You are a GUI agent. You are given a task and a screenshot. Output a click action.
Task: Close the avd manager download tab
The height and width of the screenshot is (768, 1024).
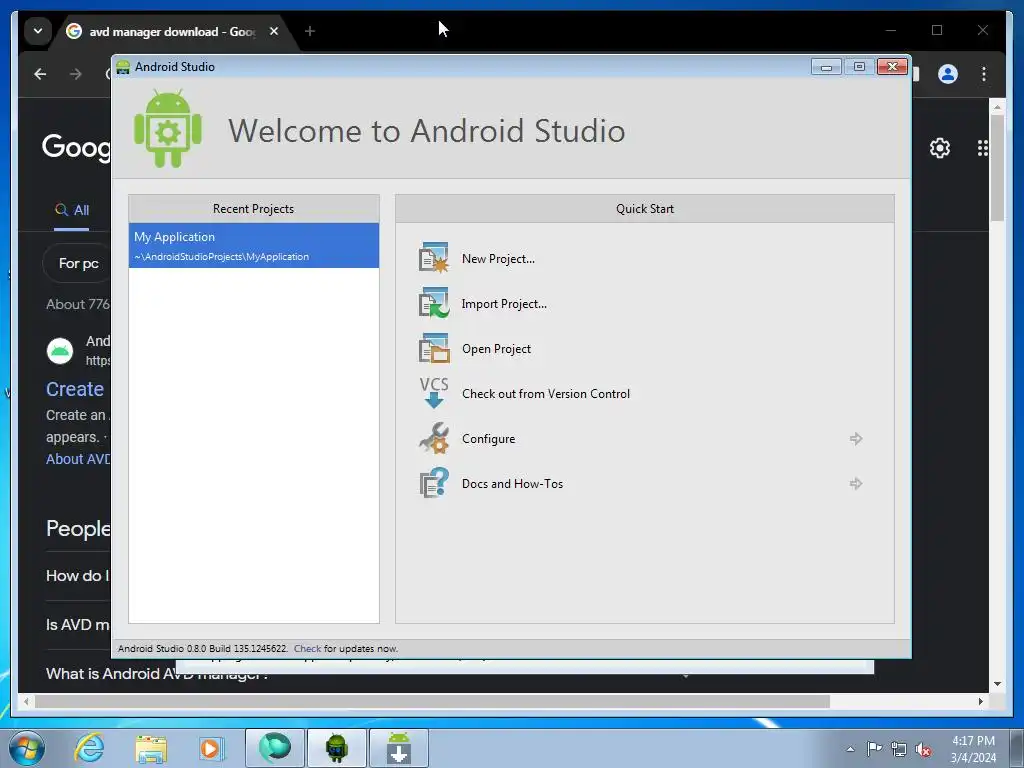coord(274,31)
